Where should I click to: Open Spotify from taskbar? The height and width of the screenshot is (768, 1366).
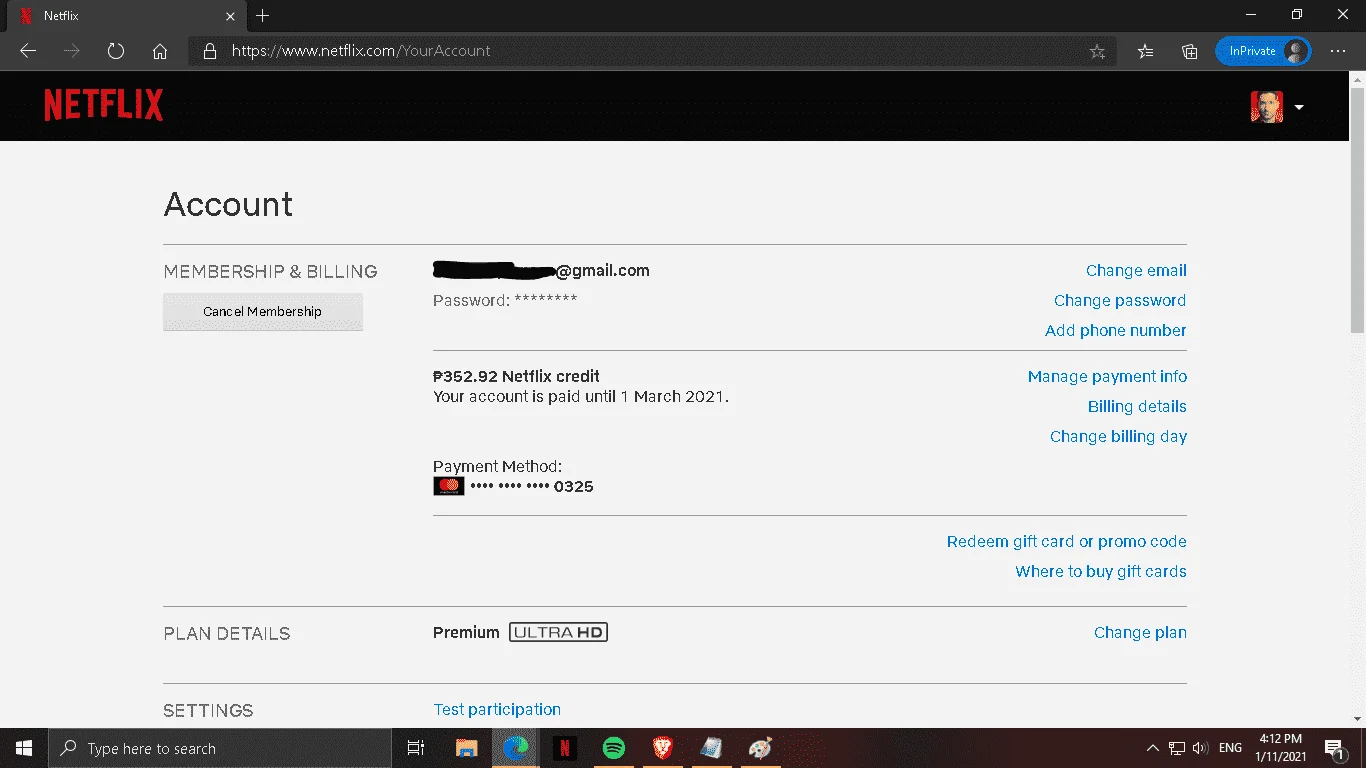(613, 748)
